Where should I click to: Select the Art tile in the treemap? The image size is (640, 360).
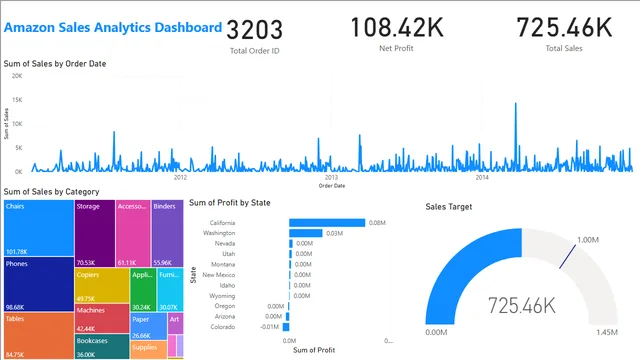176,323
